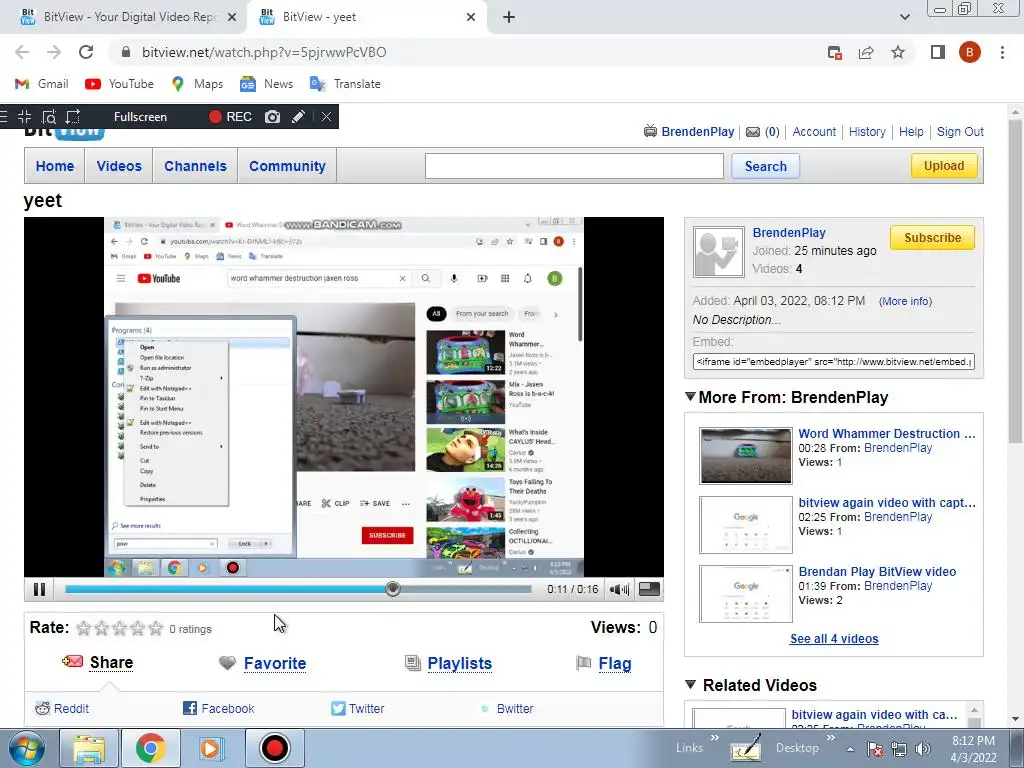The height and width of the screenshot is (768, 1024).
Task: Subscribe to BrendenPlay channel
Action: pyautogui.click(x=932, y=238)
